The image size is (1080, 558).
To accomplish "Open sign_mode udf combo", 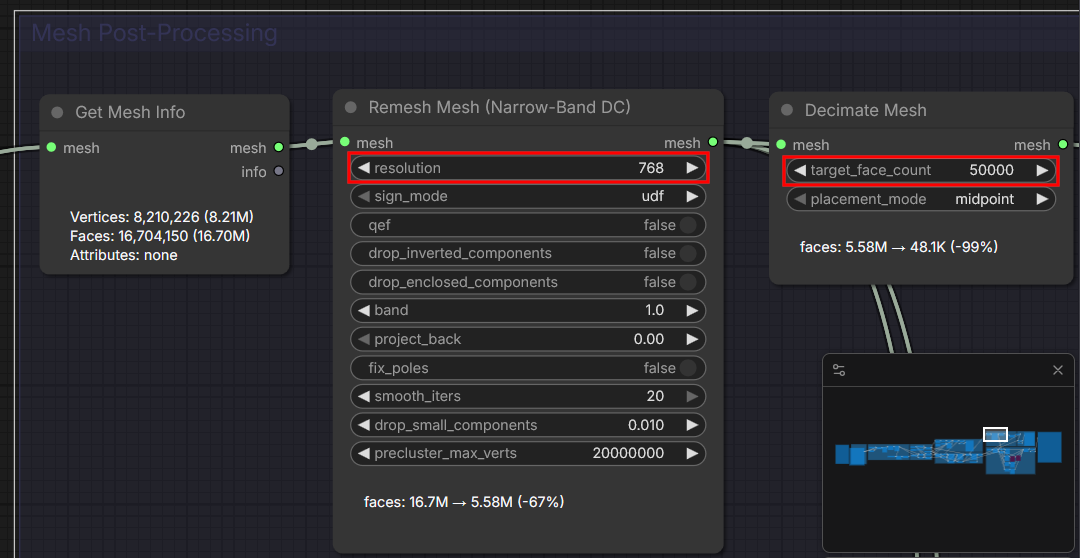I will (528, 196).
